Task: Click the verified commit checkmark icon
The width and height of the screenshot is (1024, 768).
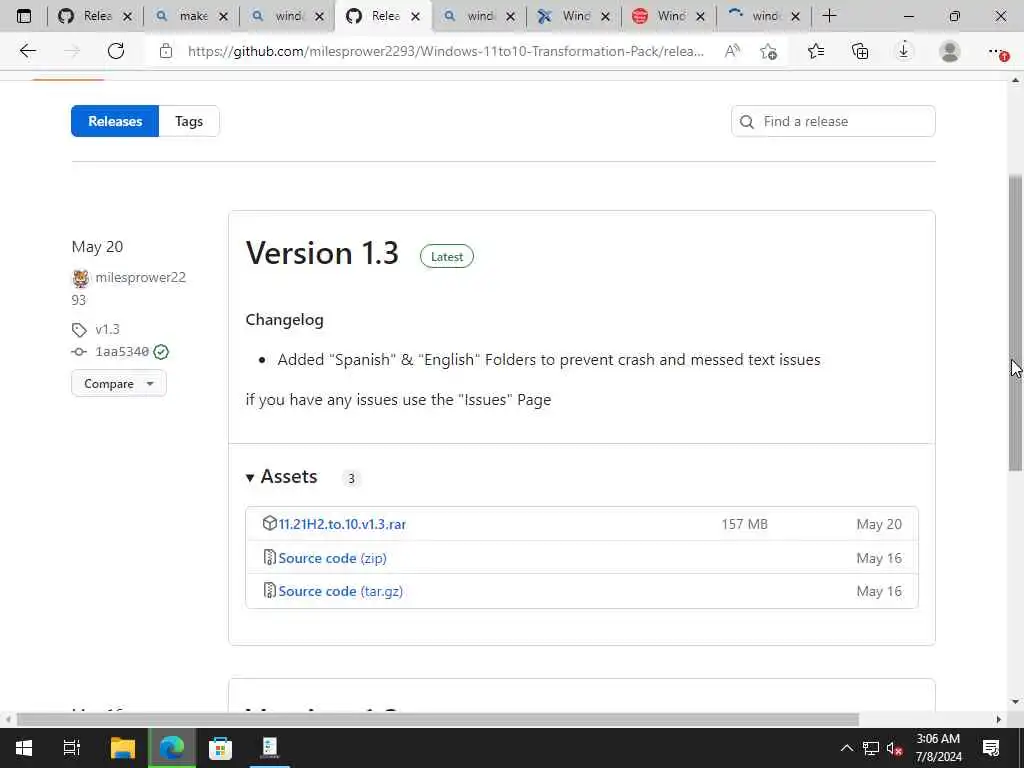Action: click(x=161, y=352)
